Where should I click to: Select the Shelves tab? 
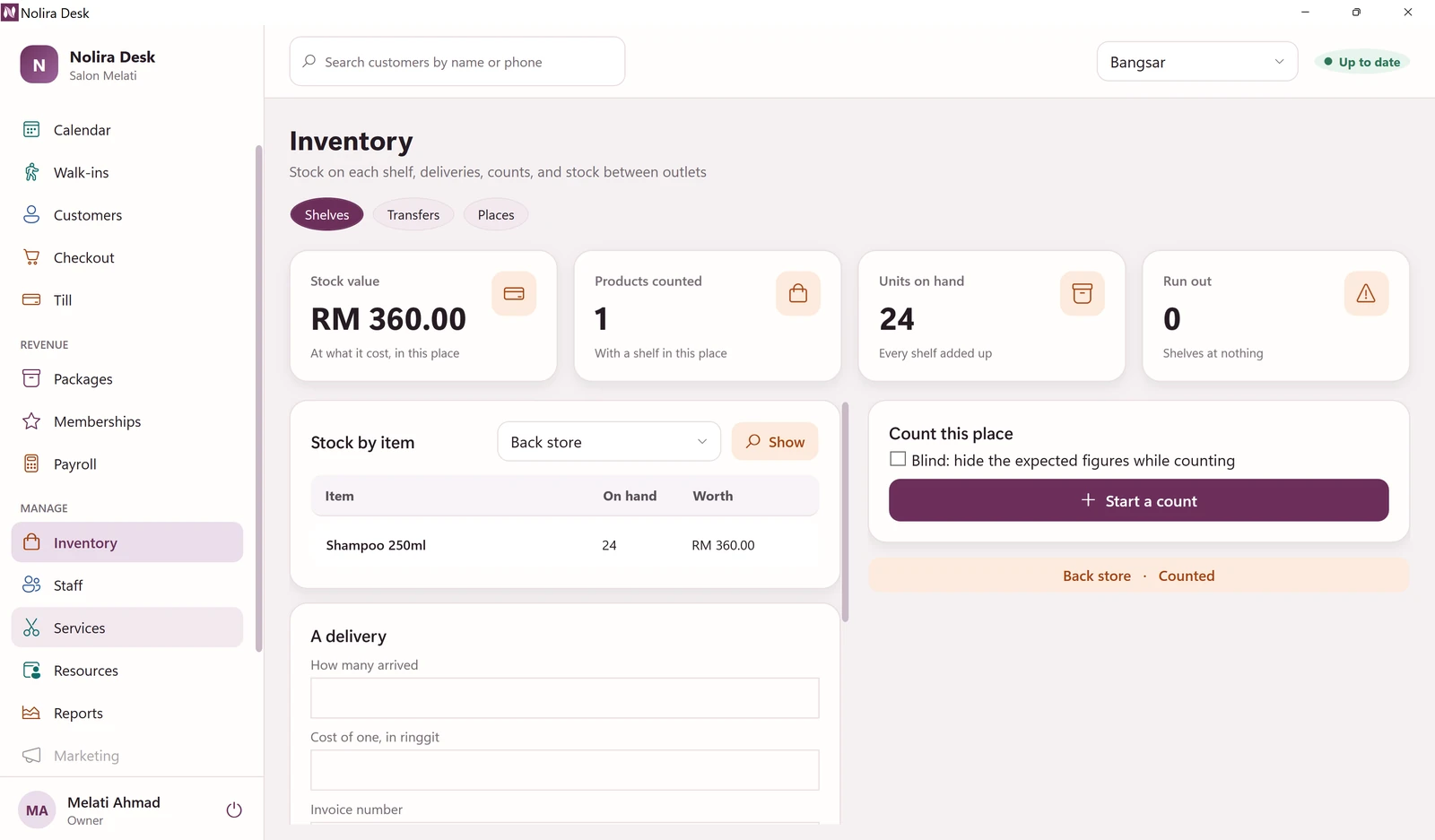[x=327, y=215]
